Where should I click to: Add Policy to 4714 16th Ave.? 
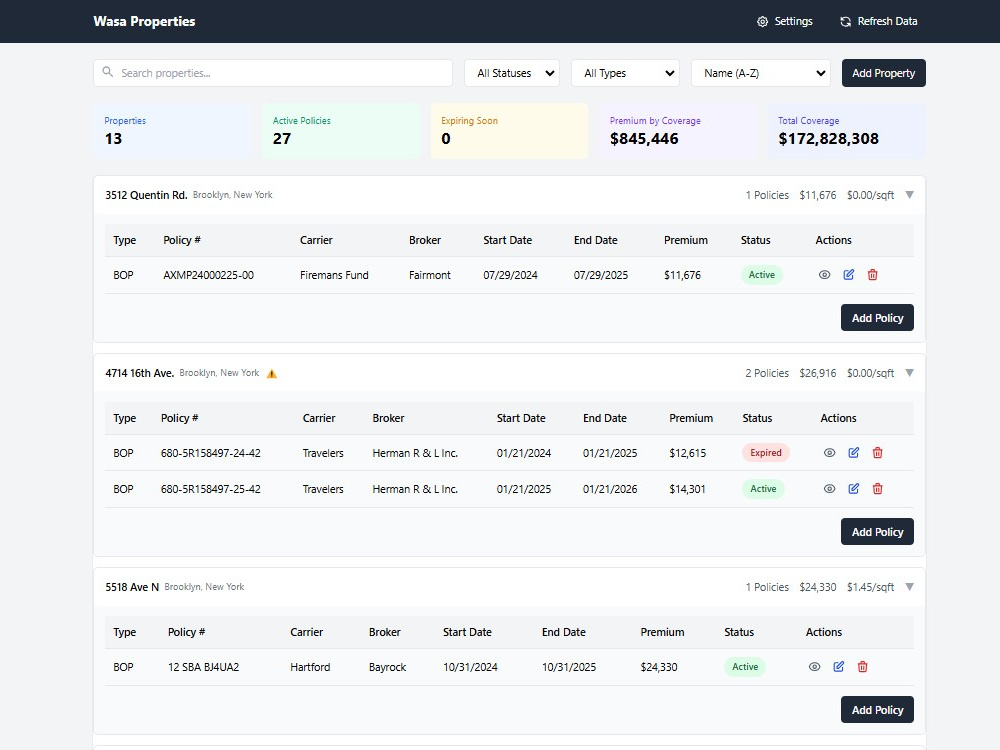click(x=877, y=532)
